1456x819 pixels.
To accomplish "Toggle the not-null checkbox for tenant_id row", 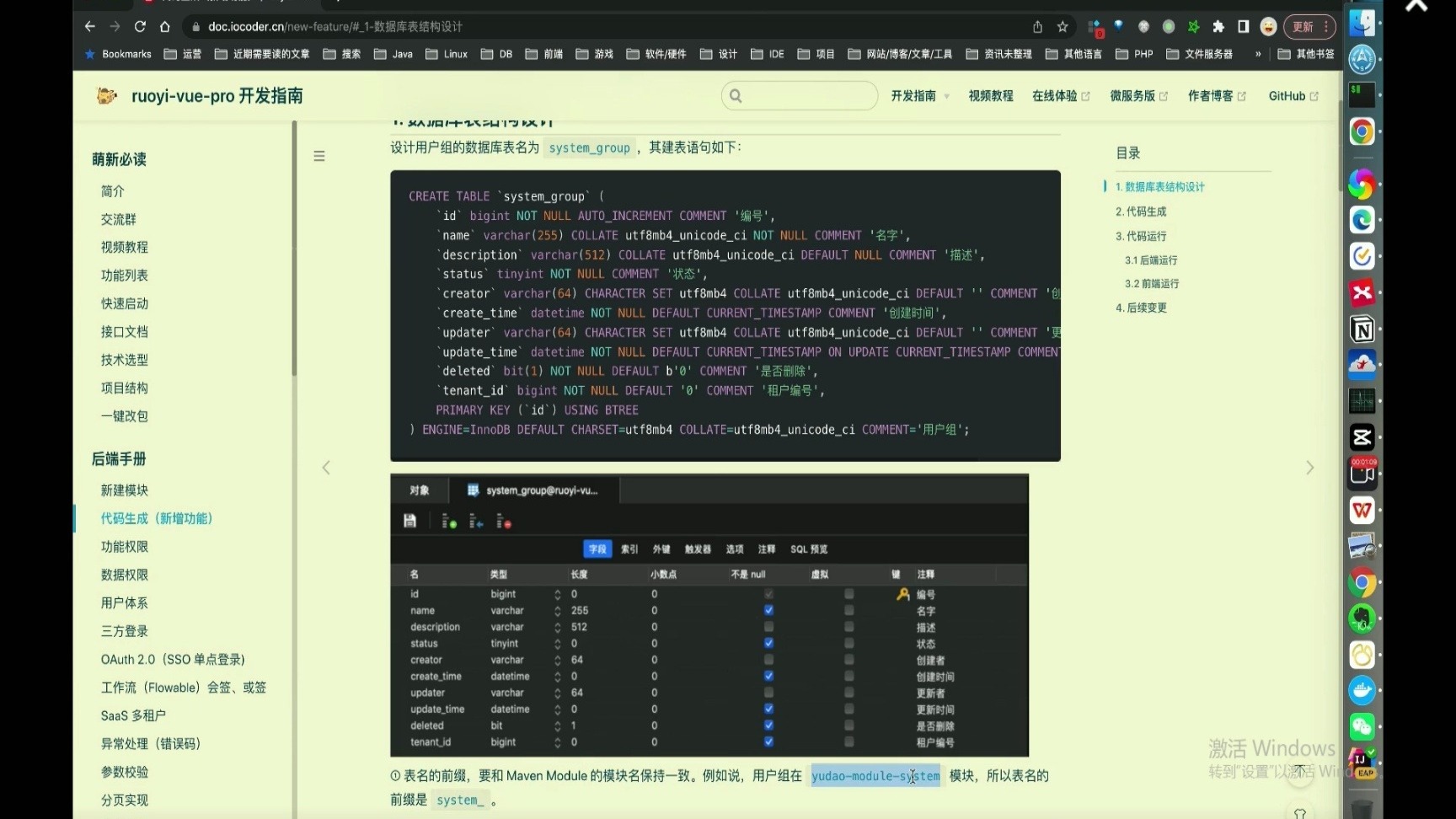I will point(768,741).
